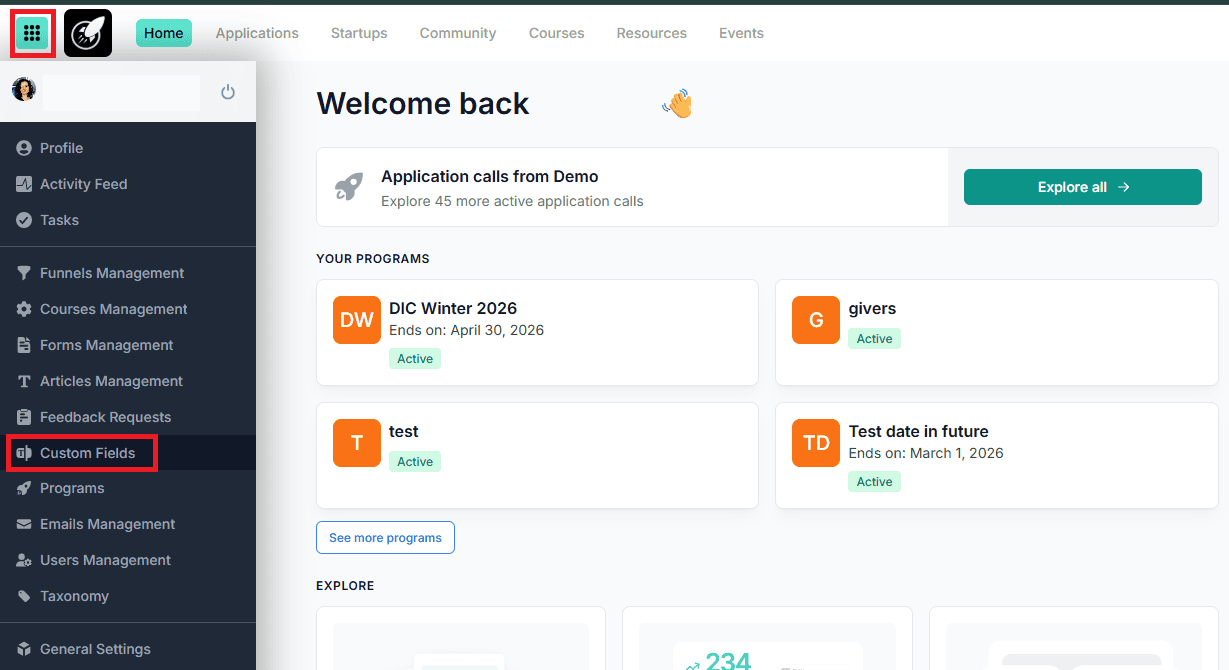The image size is (1229, 670).
Task: Click the user avatar picture
Action: (24, 90)
